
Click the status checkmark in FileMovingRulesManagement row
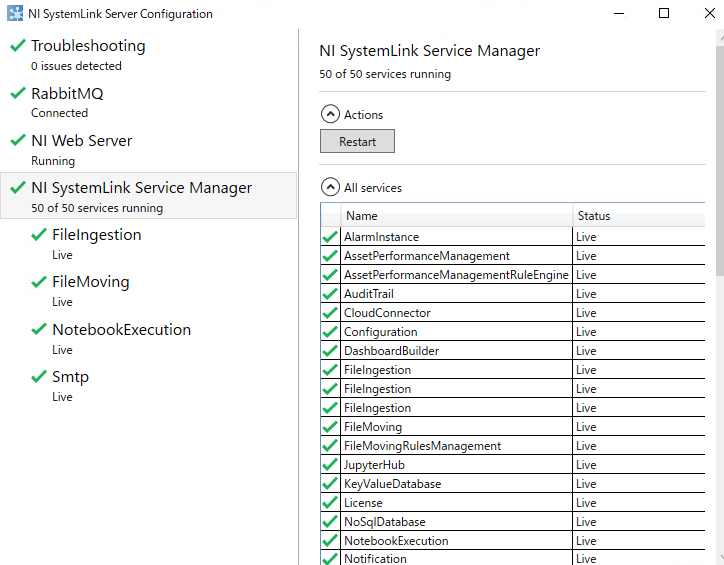pos(330,445)
